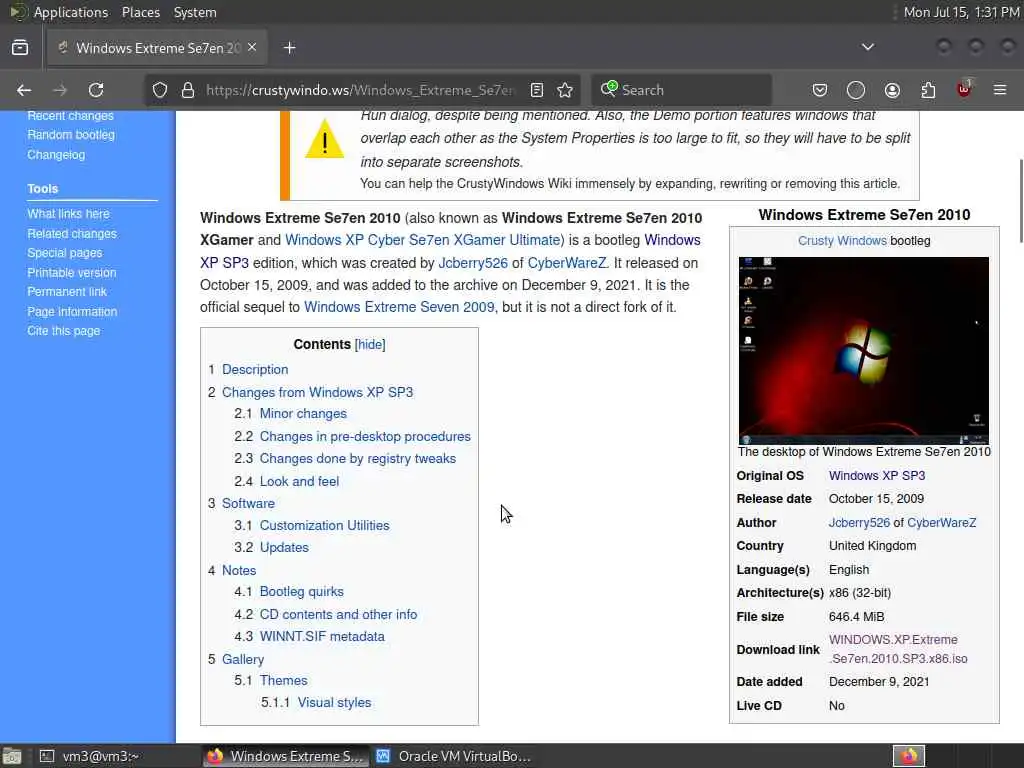Open the Firefox account icon

[892, 90]
